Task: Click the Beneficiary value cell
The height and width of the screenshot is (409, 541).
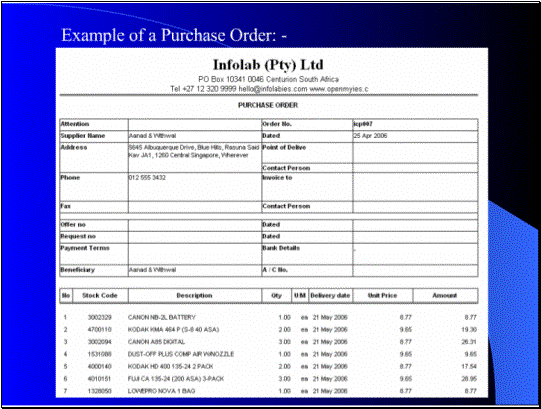Action: [195, 271]
